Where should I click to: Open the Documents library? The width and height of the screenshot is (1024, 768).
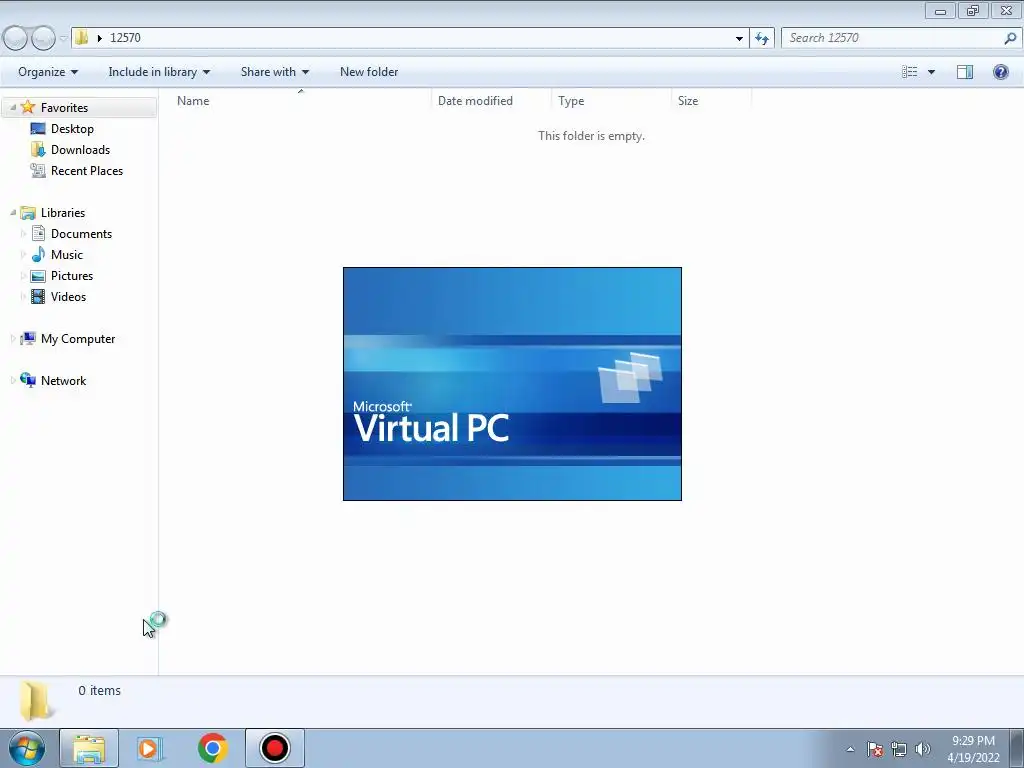pyautogui.click(x=81, y=234)
